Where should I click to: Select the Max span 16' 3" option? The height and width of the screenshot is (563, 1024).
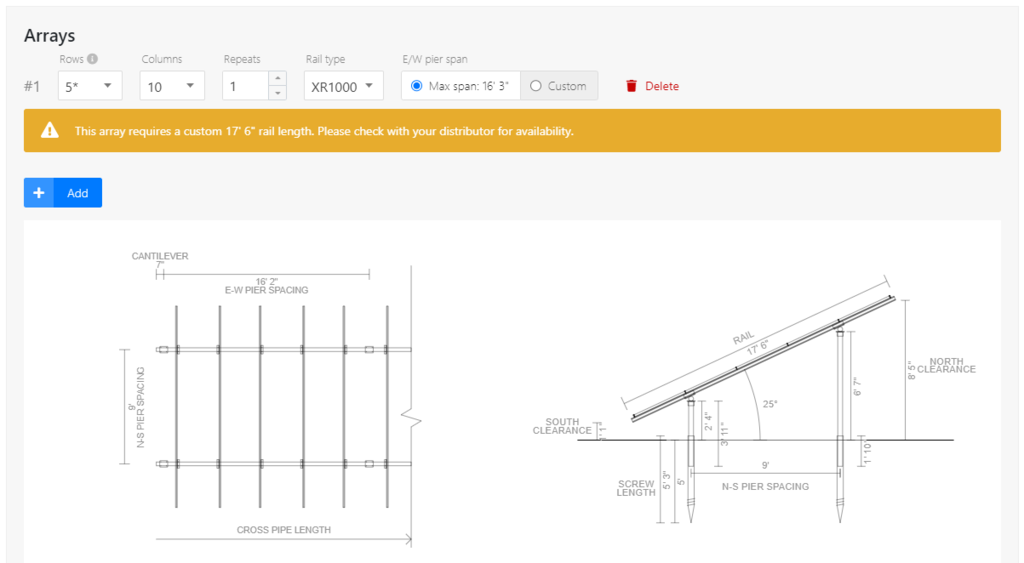pyautogui.click(x=417, y=86)
